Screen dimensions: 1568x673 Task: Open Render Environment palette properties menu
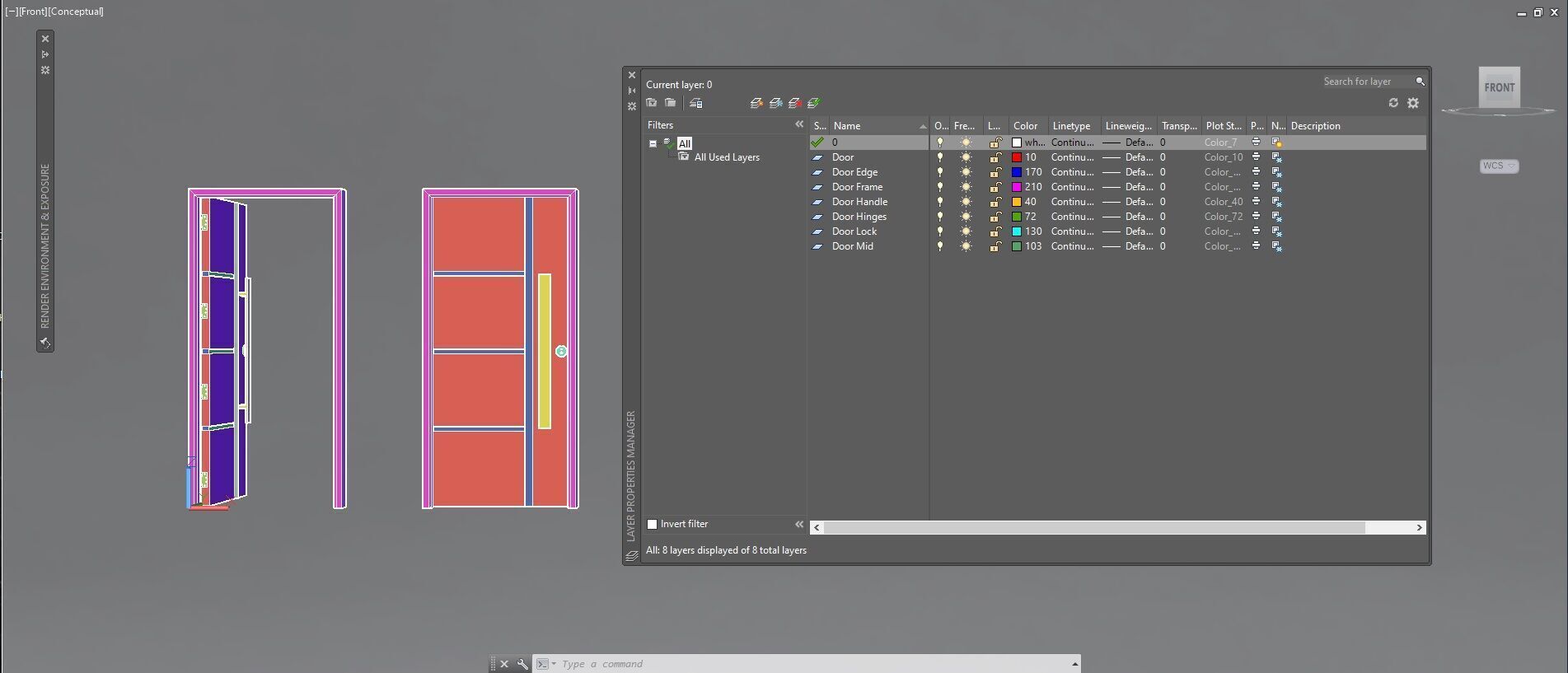pos(45,70)
